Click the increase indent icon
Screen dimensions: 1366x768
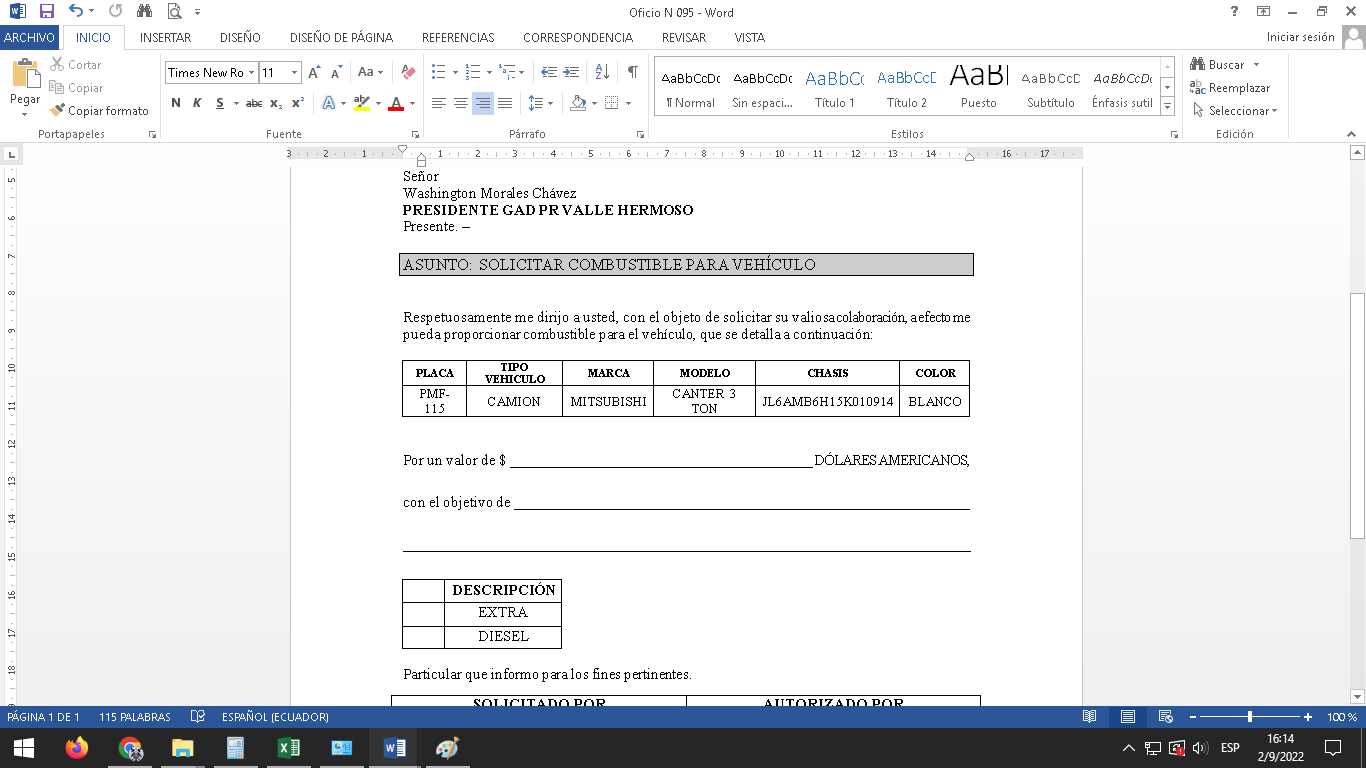point(571,72)
